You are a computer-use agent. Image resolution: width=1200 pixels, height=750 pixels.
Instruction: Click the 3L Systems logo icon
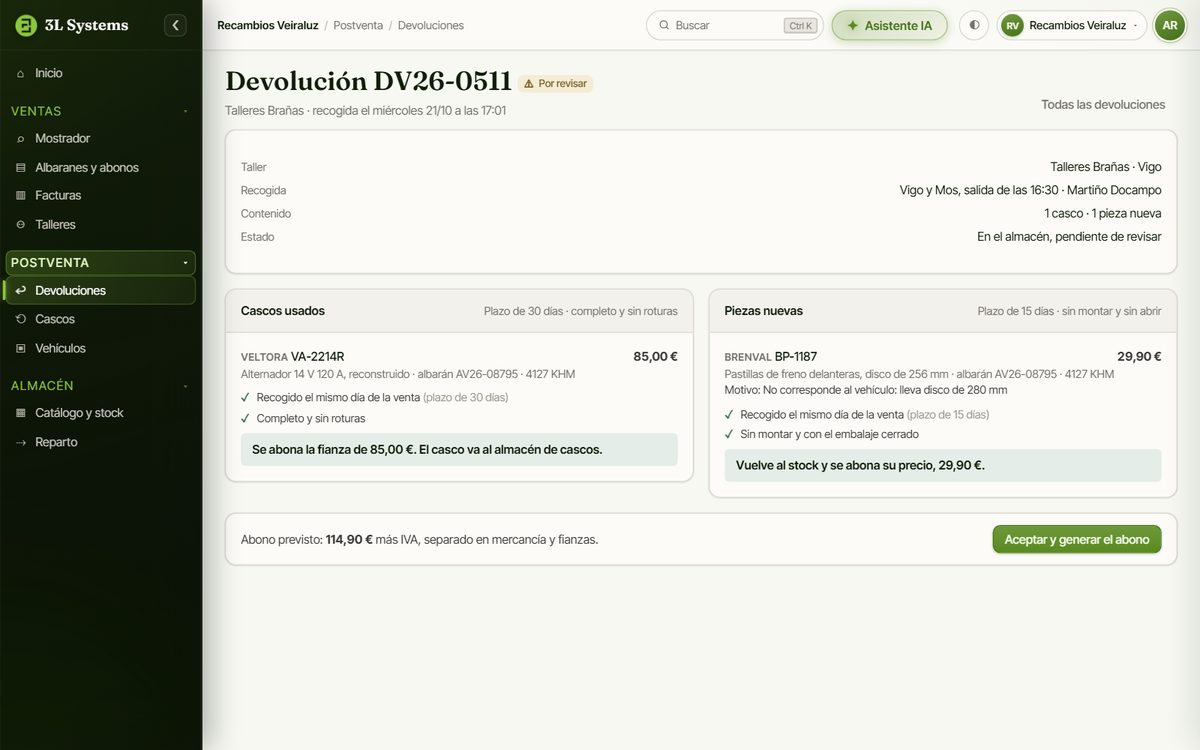[26, 25]
